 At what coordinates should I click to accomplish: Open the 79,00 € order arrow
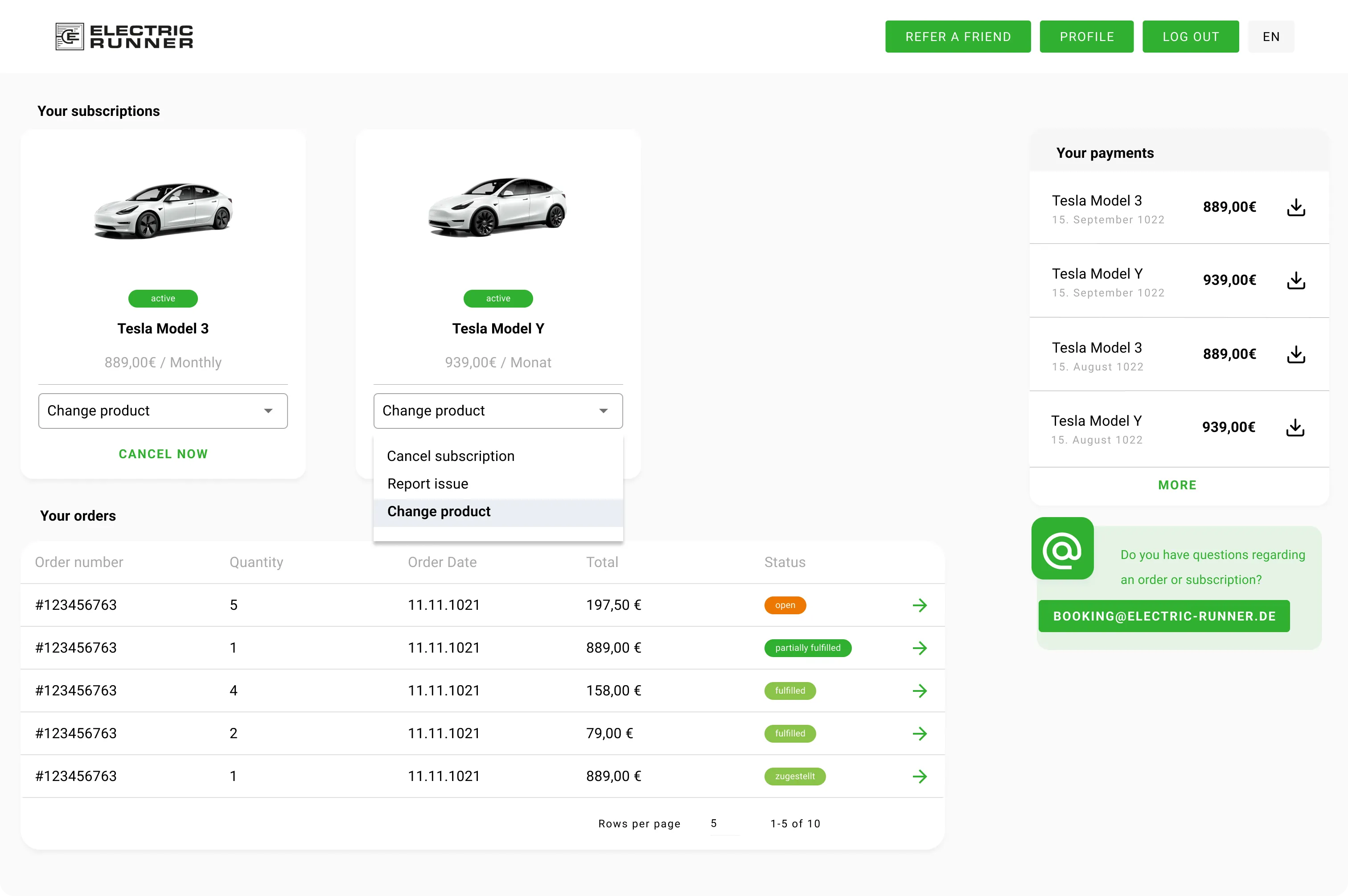[x=920, y=734]
